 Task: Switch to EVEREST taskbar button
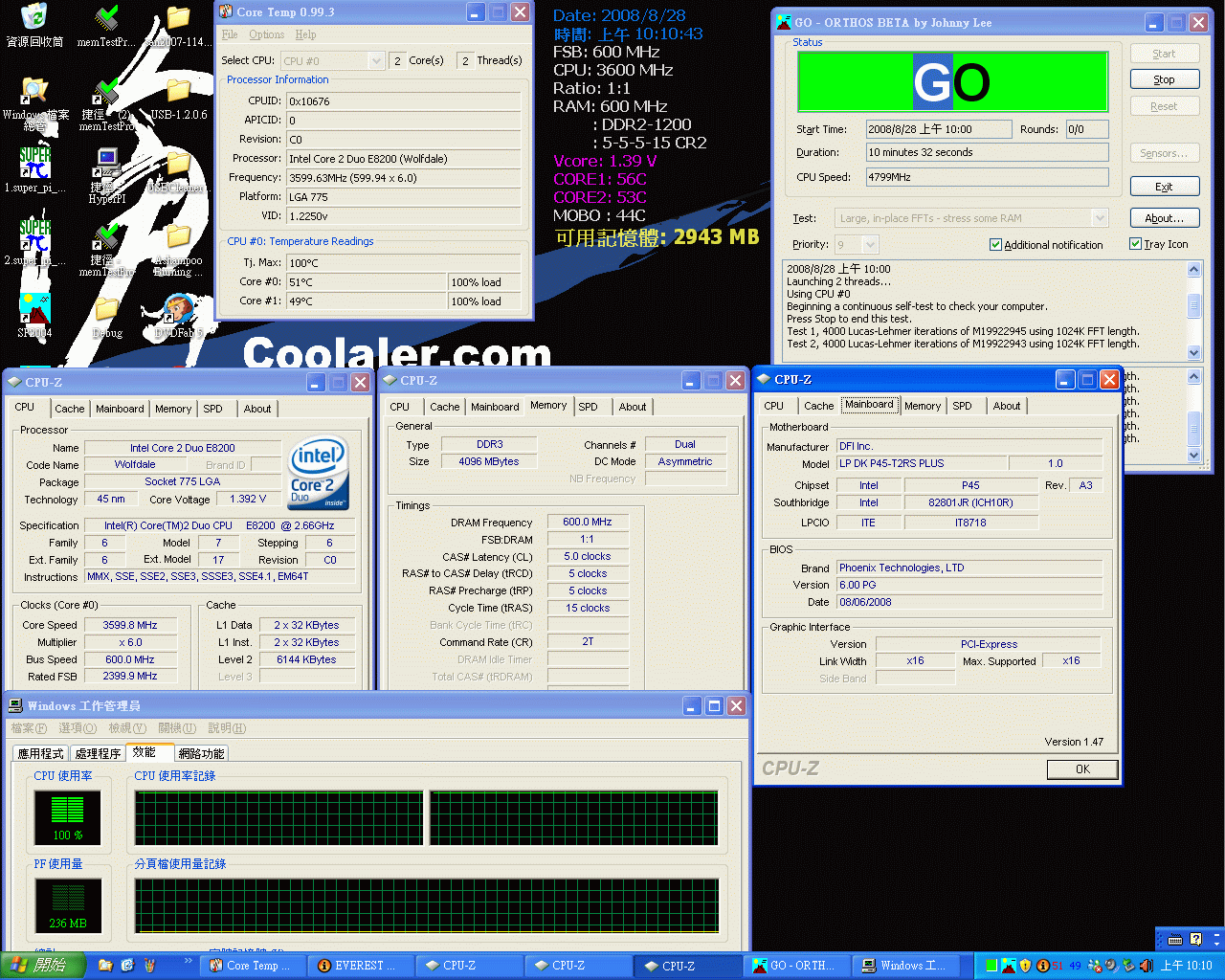[361, 966]
